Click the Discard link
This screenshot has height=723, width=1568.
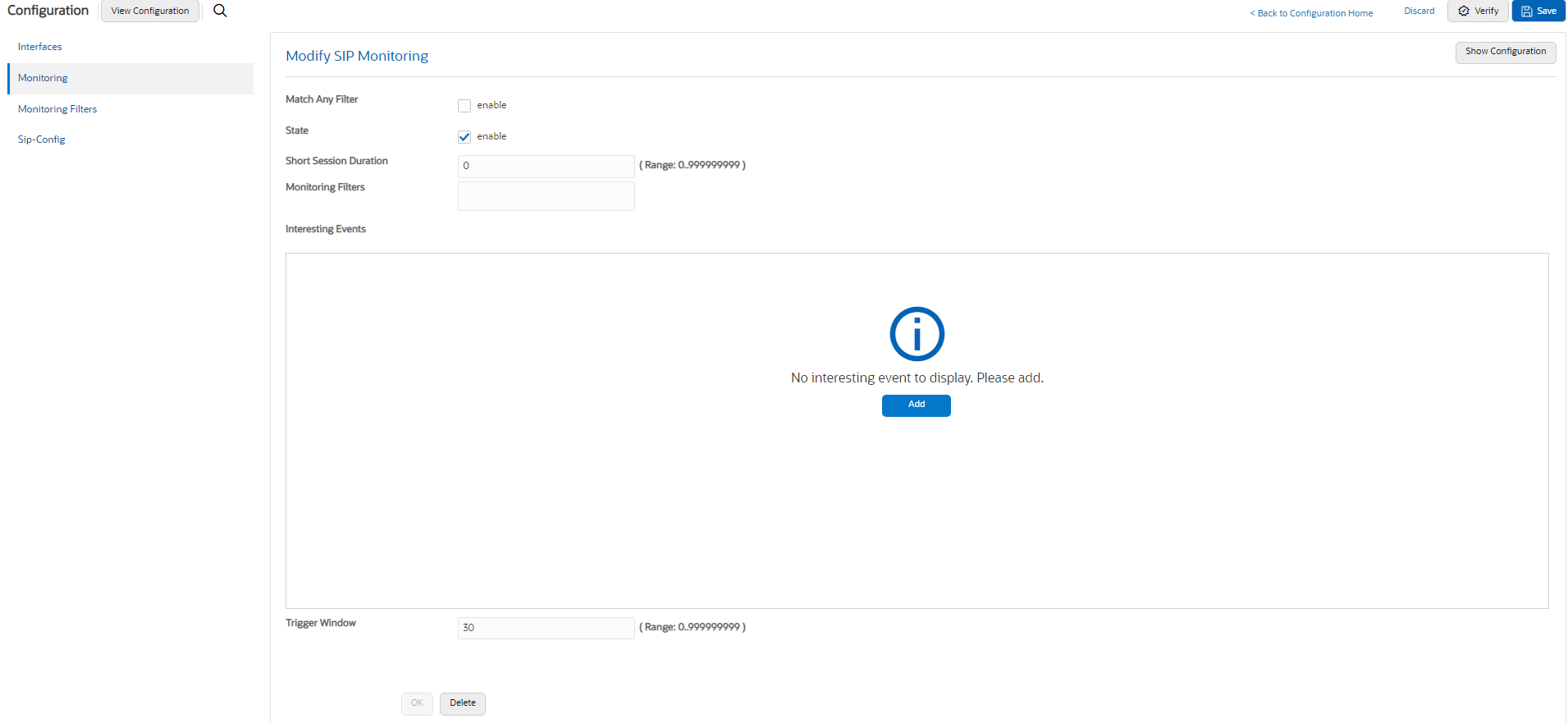click(x=1419, y=11)
